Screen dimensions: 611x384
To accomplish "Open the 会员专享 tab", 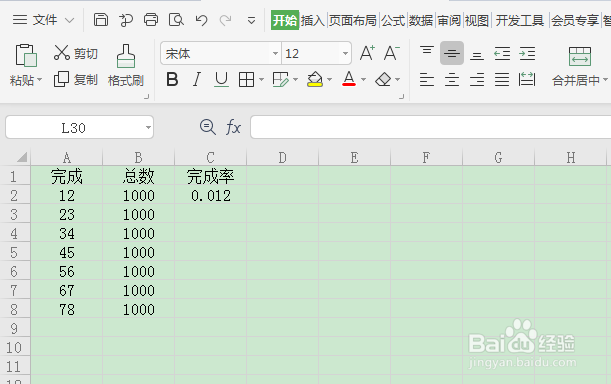I will pyautogui.click(x=575, y=20).
